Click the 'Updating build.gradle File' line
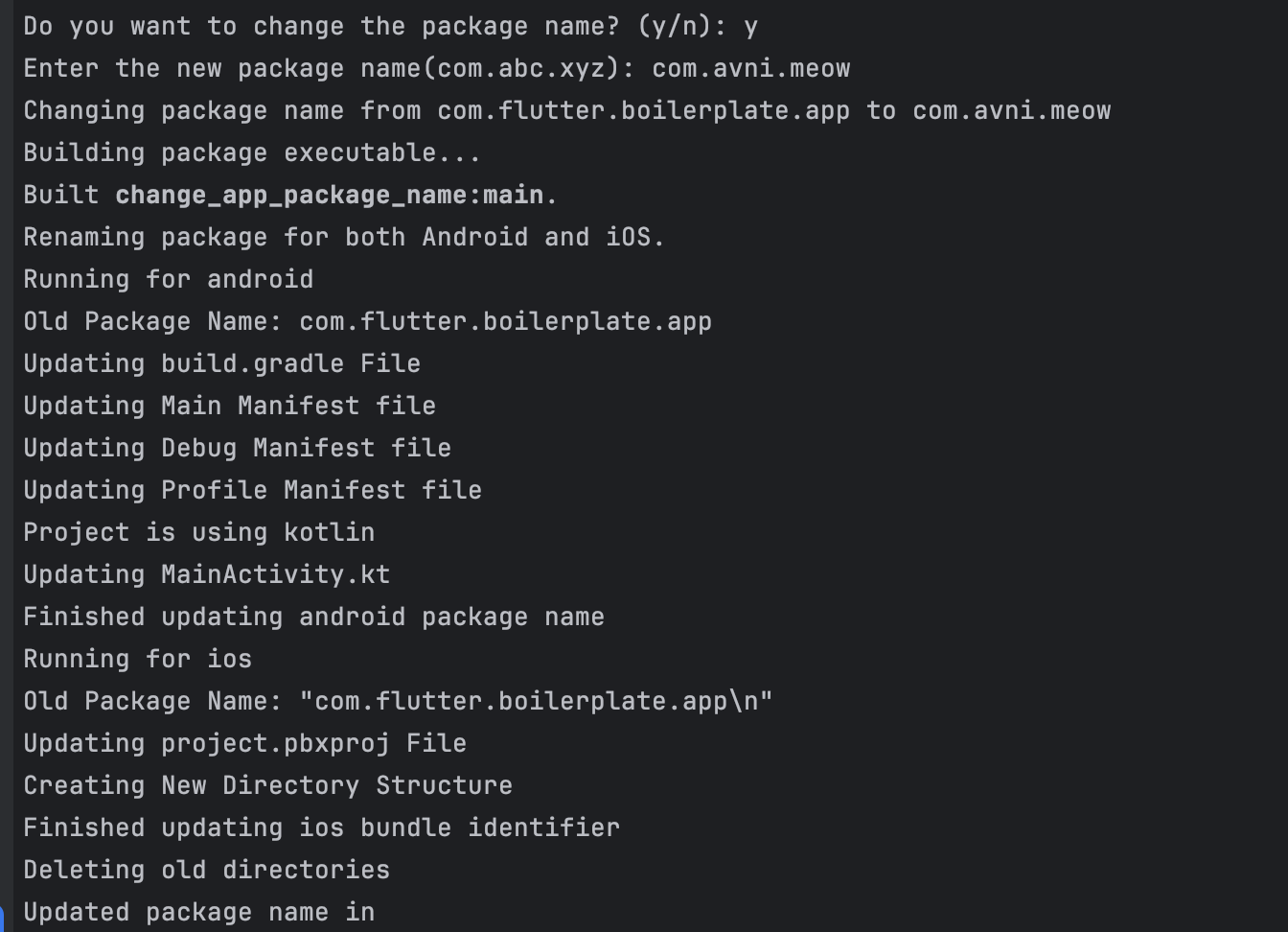Image resolution: width=1288 pixels, height=932 pixels. click(x=222, y=363)
